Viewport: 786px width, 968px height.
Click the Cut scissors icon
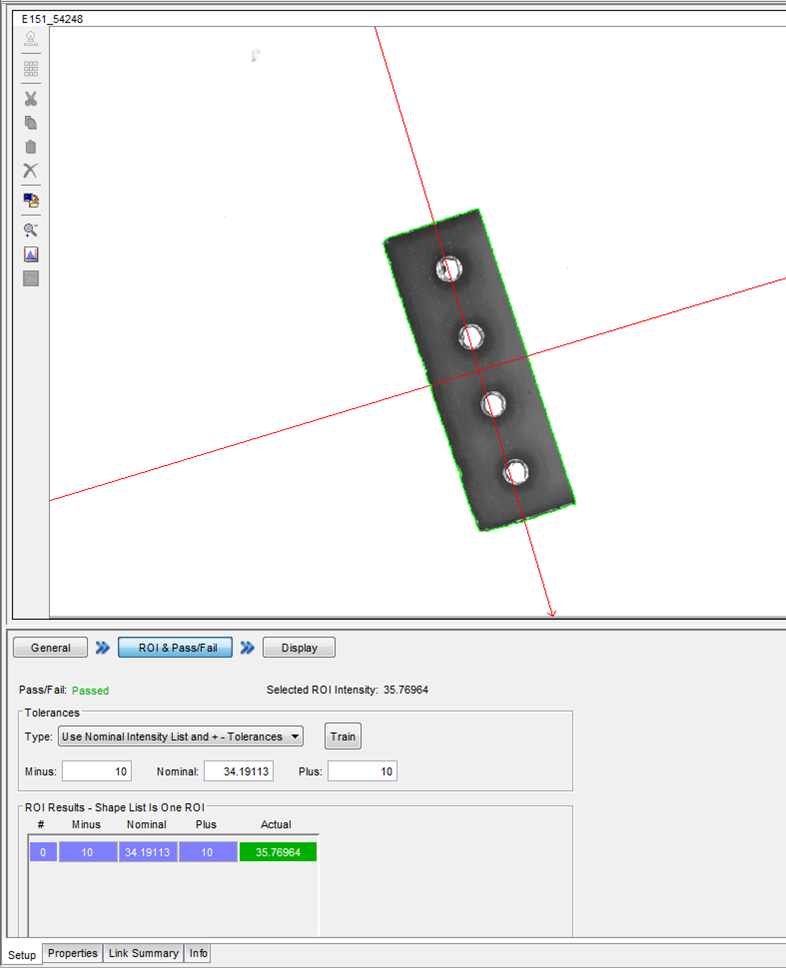point(31,99)
